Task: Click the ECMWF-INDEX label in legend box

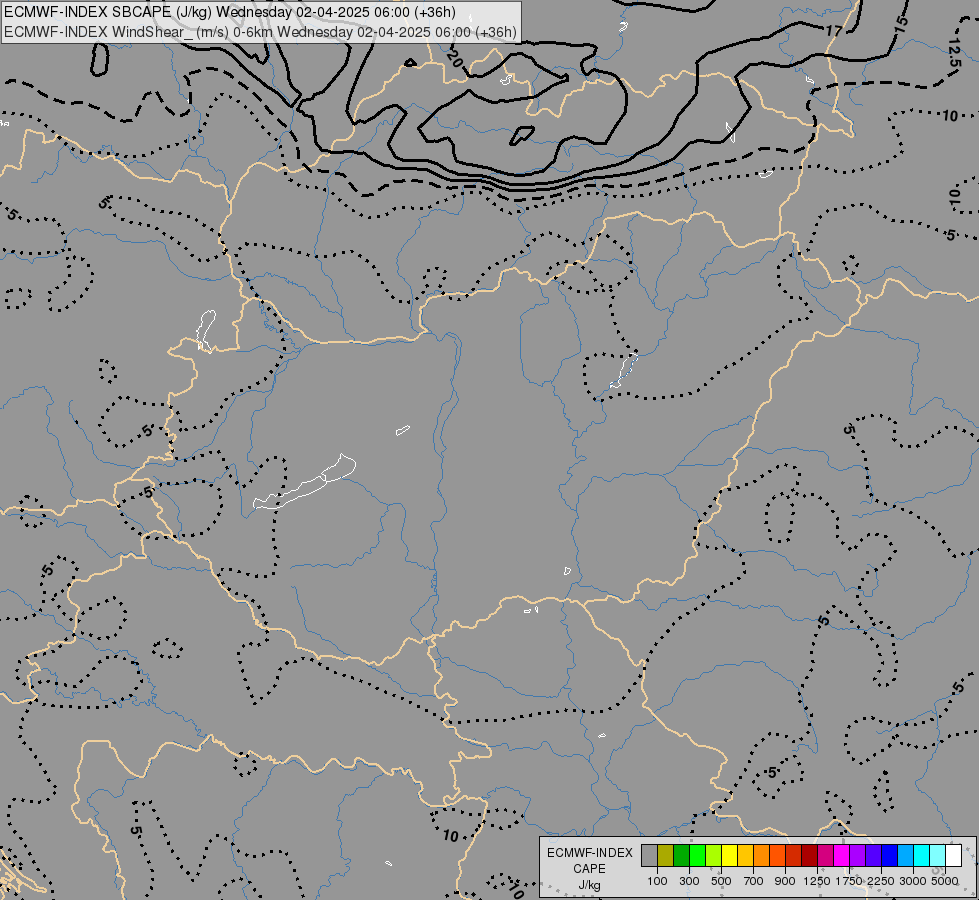Action: (589, 853)
